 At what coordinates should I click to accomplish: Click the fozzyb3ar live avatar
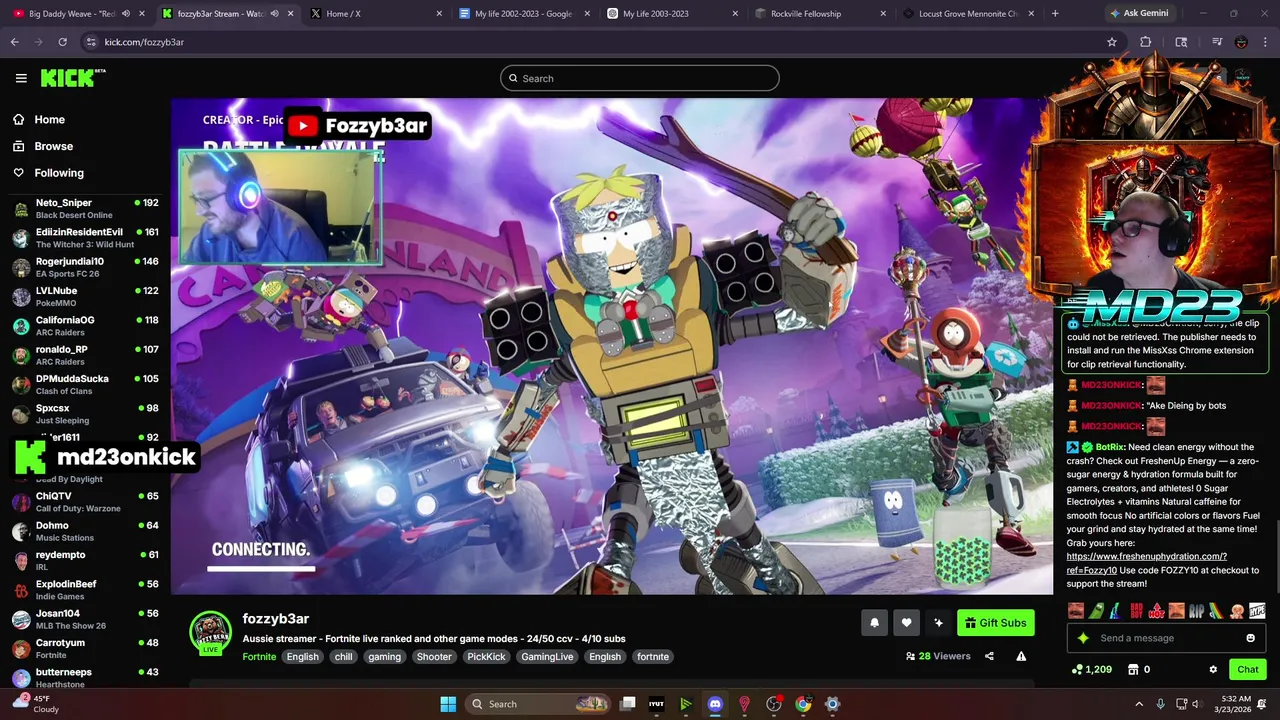(210, 633)
